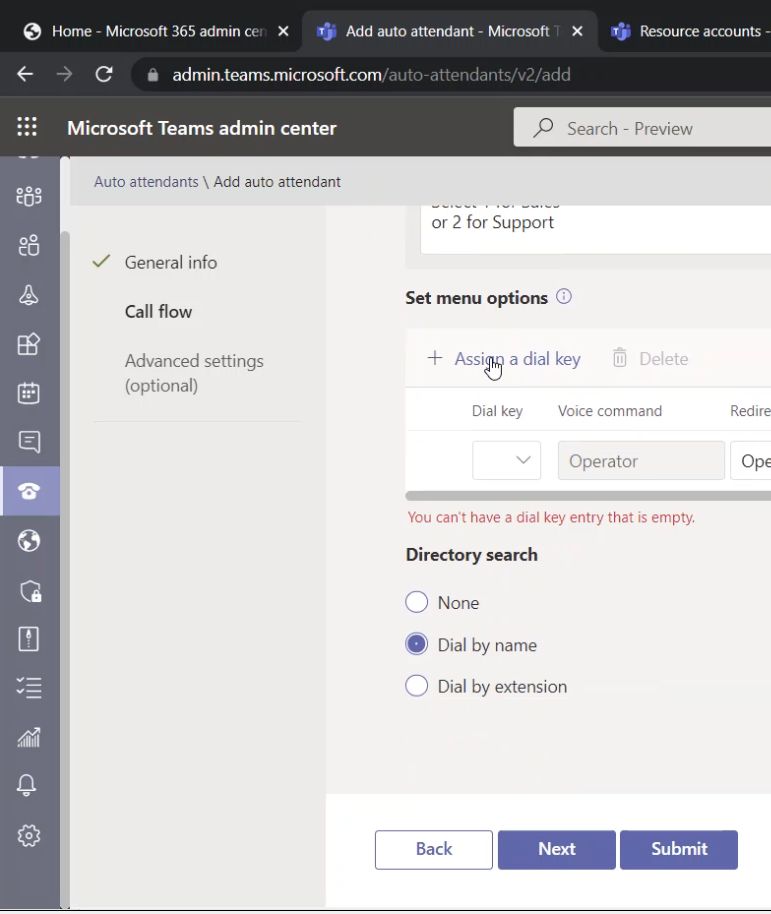
Task: Open the app launcher waffle icon
Action: (x=27, y=128)
